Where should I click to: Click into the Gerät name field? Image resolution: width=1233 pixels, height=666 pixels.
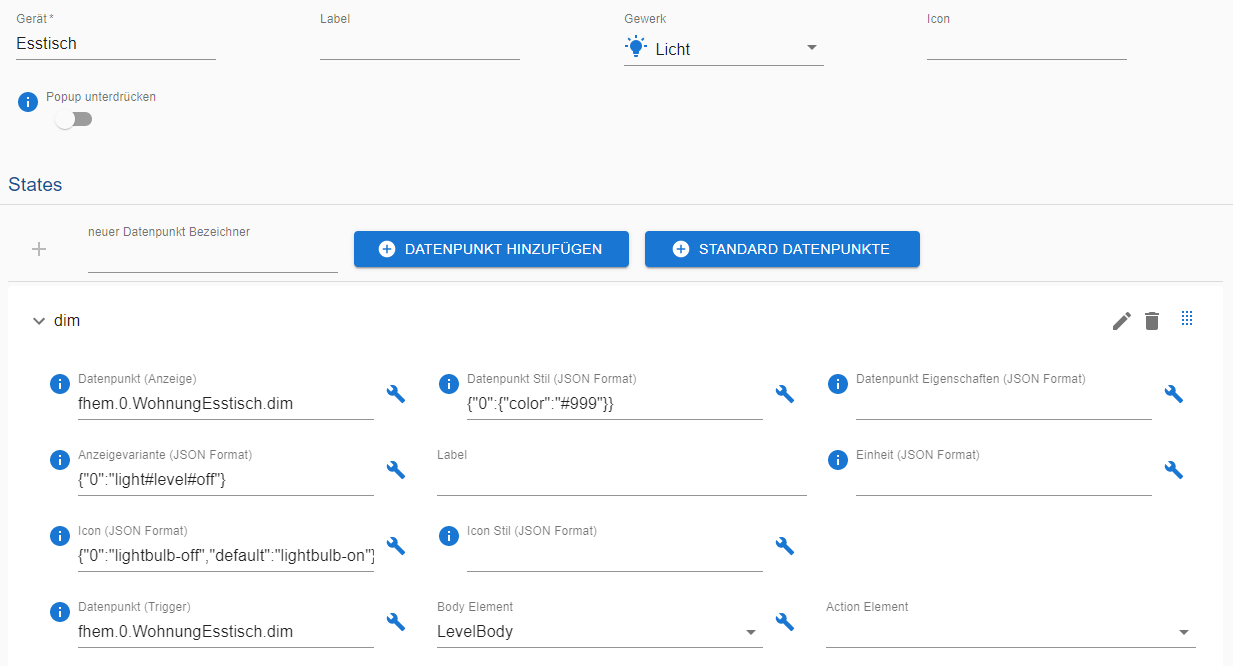point(116,44)
